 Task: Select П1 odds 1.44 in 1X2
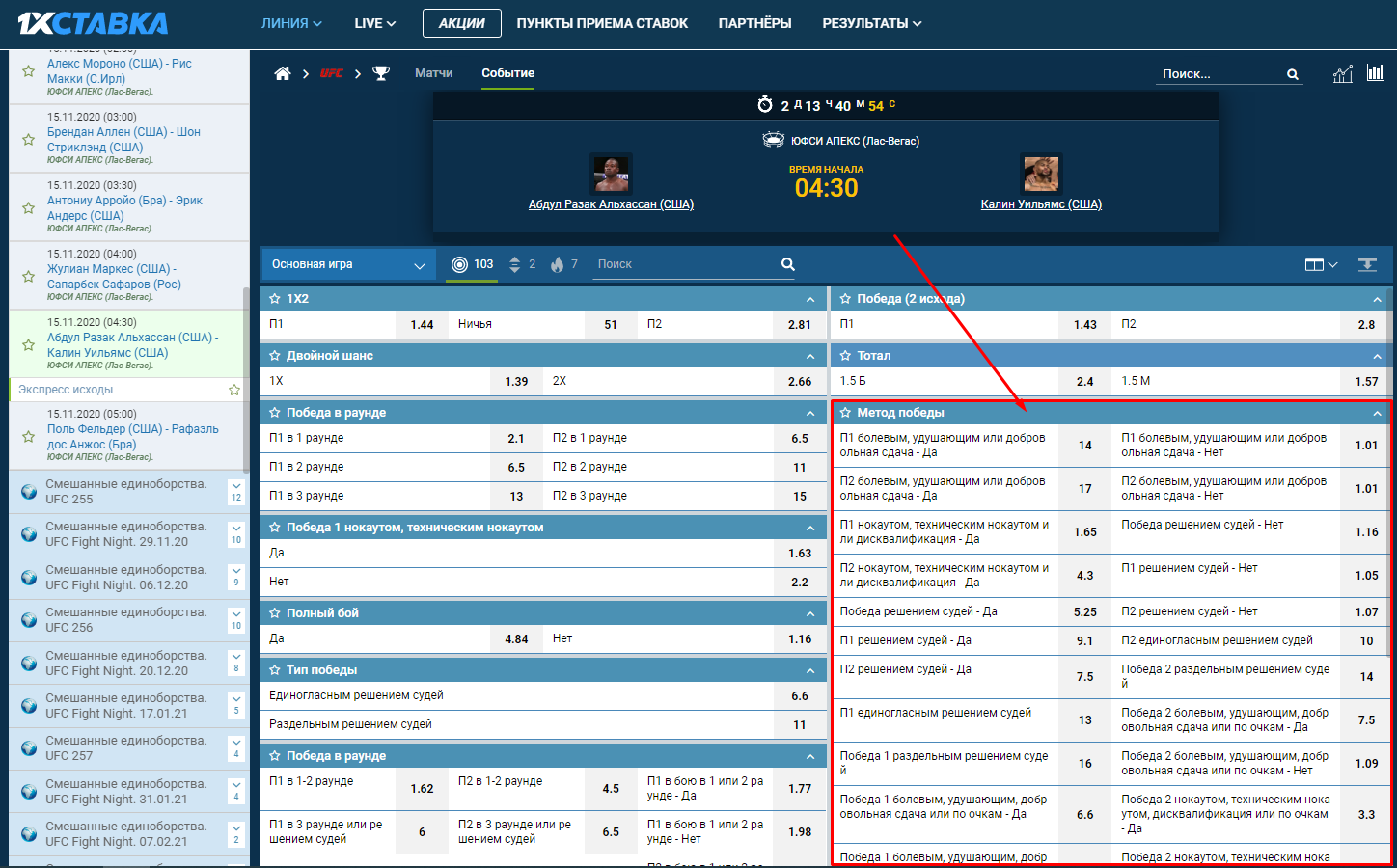click(422, 325)
